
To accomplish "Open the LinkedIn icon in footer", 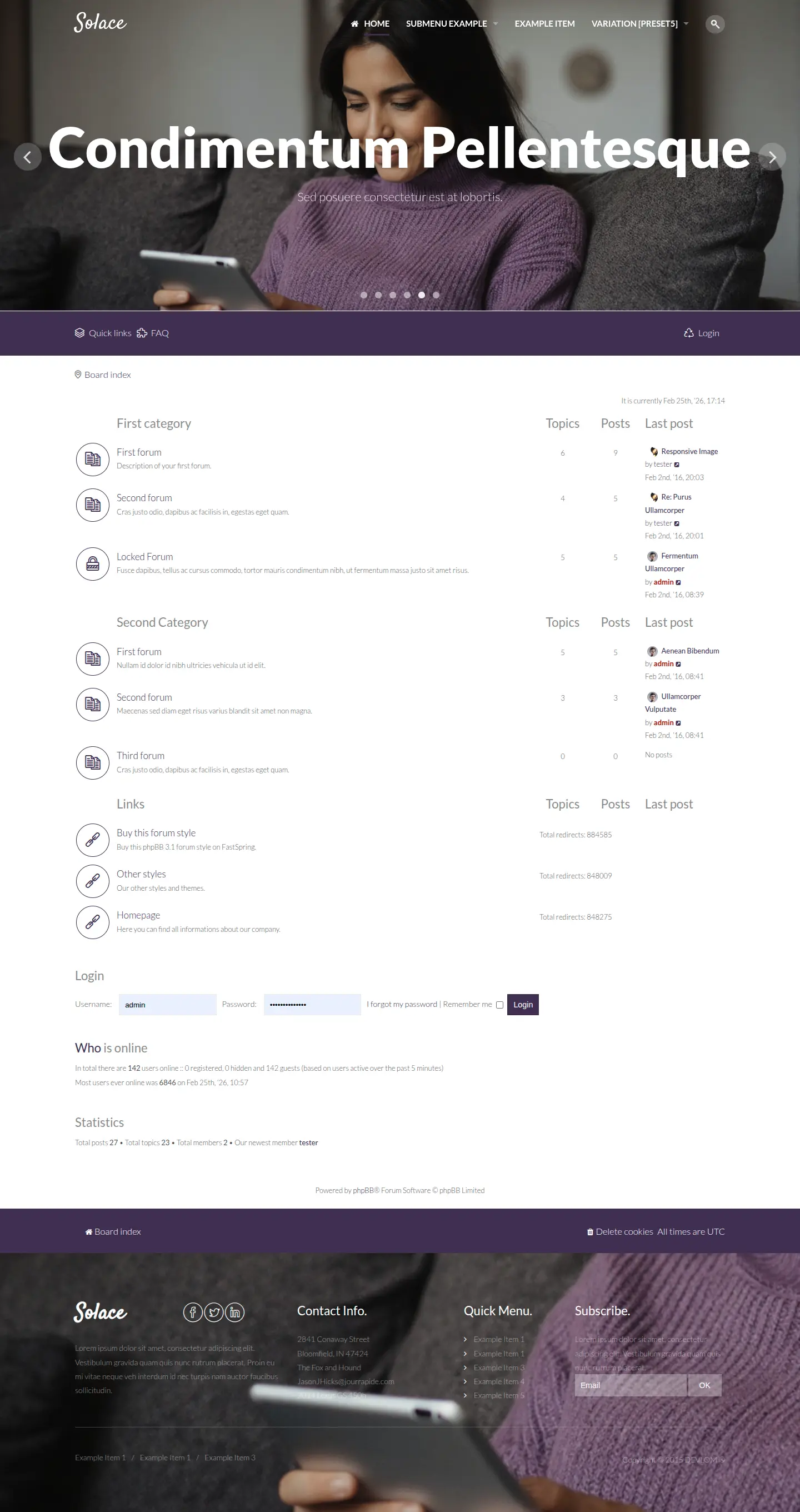I will pyautogui.click(x=235, y=1312).
